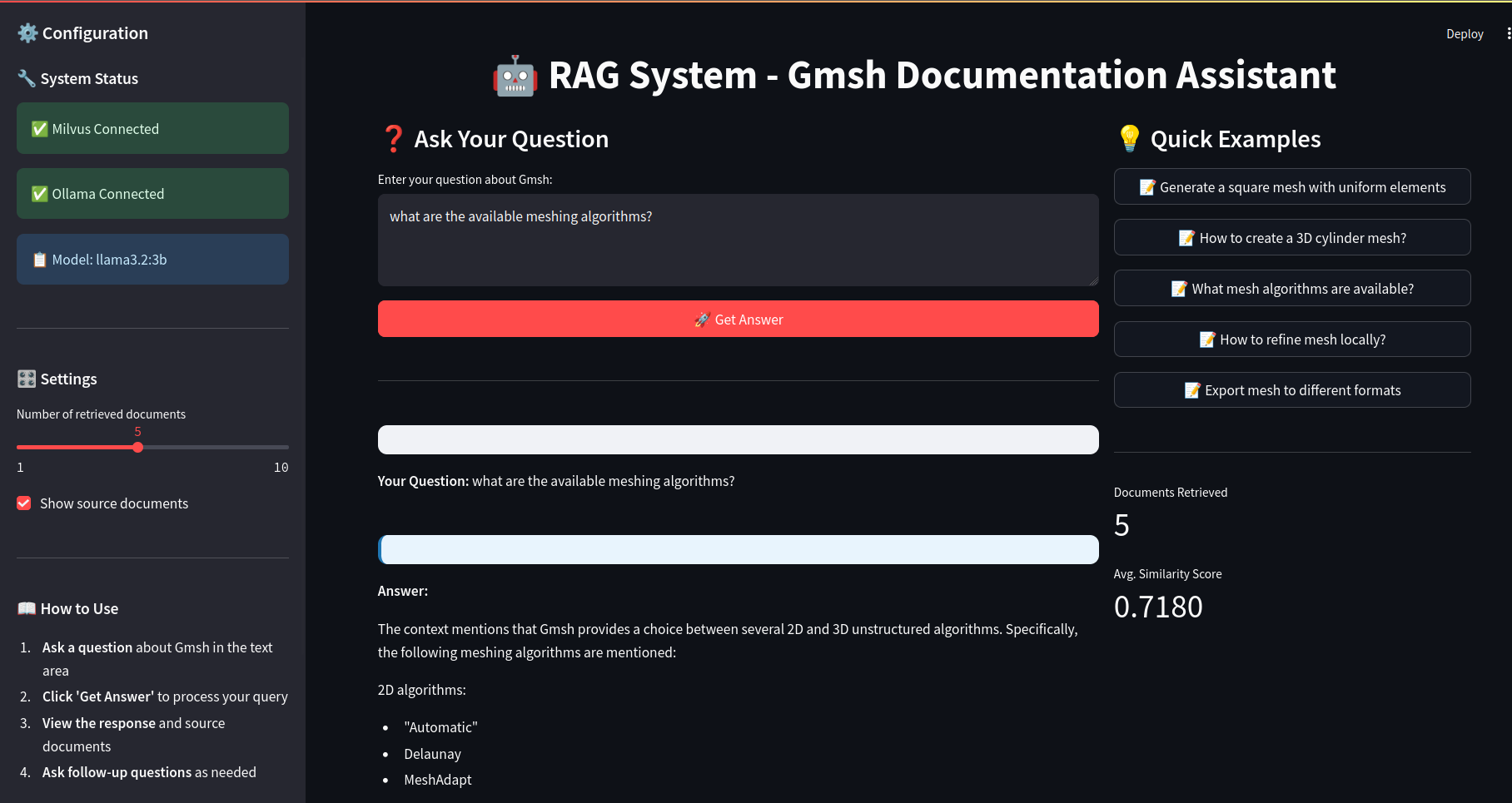Click the 'Ask a question' instruction step
The image size is (1512, 803).
(157, 659)
